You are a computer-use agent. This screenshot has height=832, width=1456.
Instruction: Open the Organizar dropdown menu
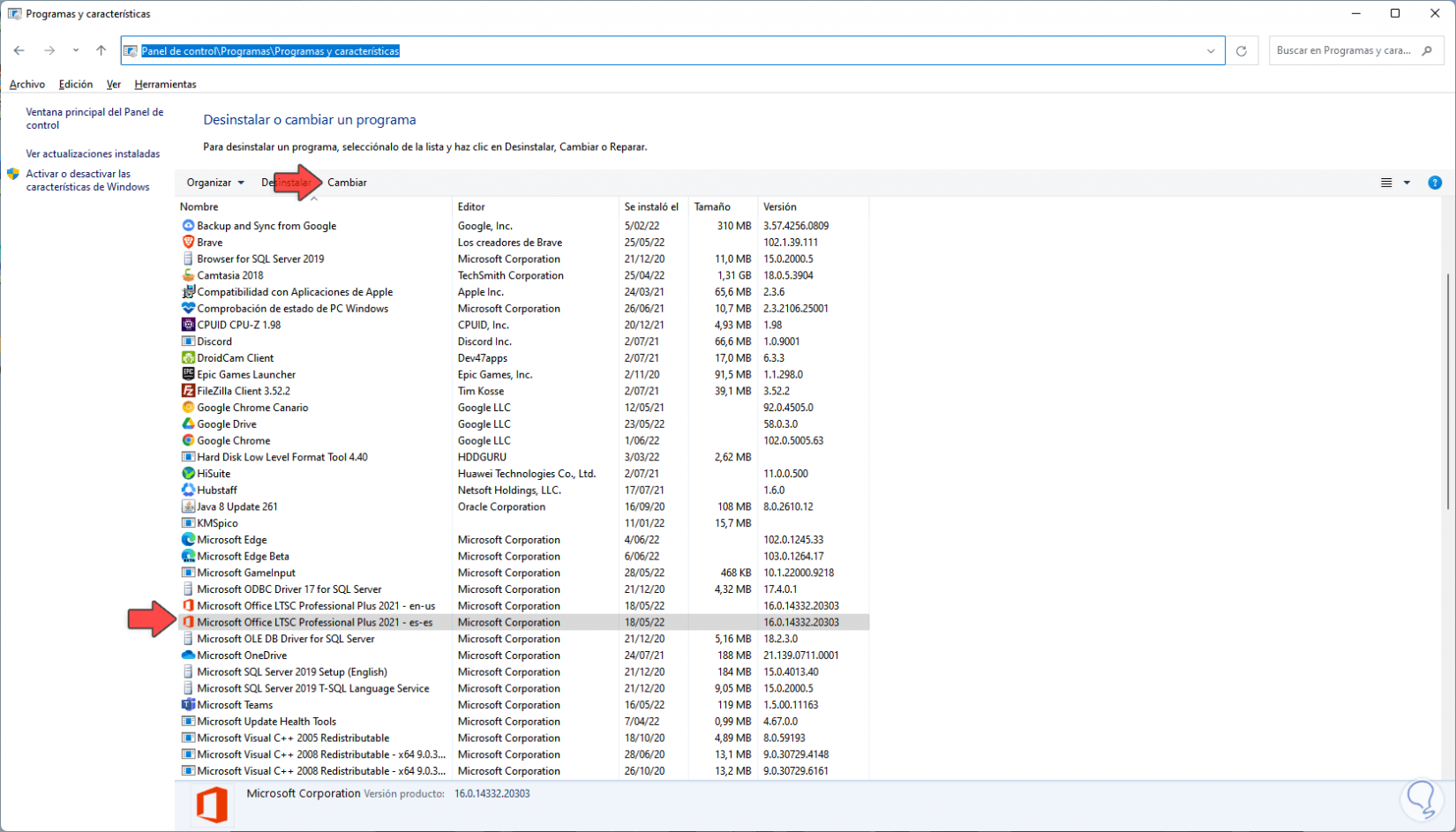click(x=215, y=183)
